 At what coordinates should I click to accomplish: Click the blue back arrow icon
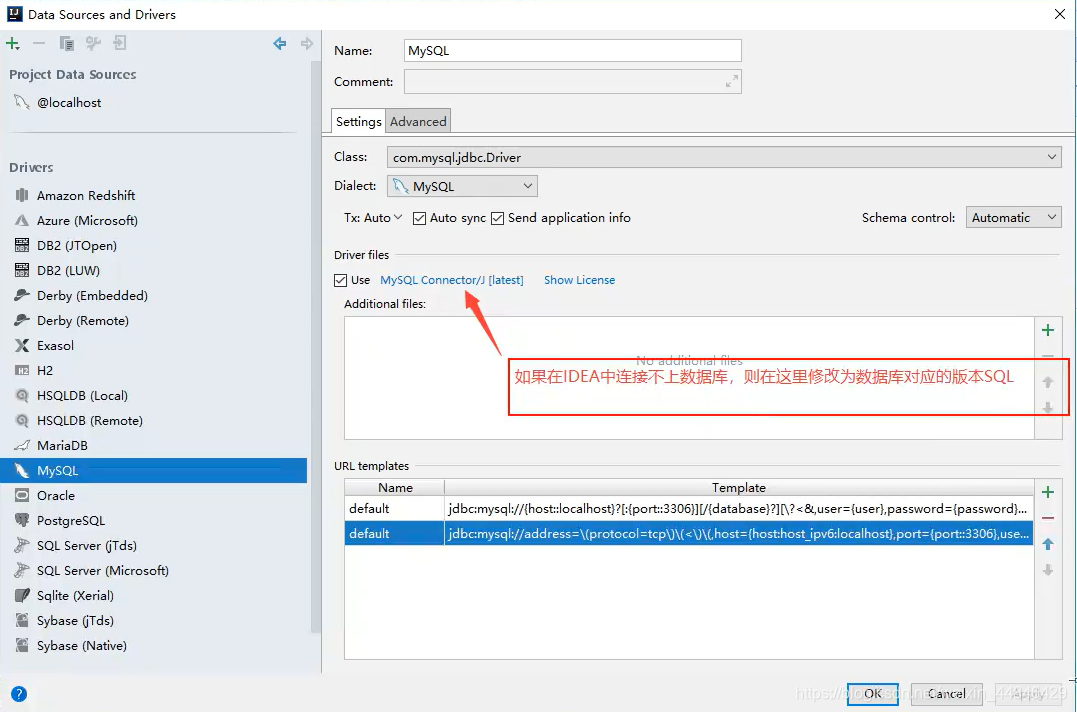pos(280,44)
